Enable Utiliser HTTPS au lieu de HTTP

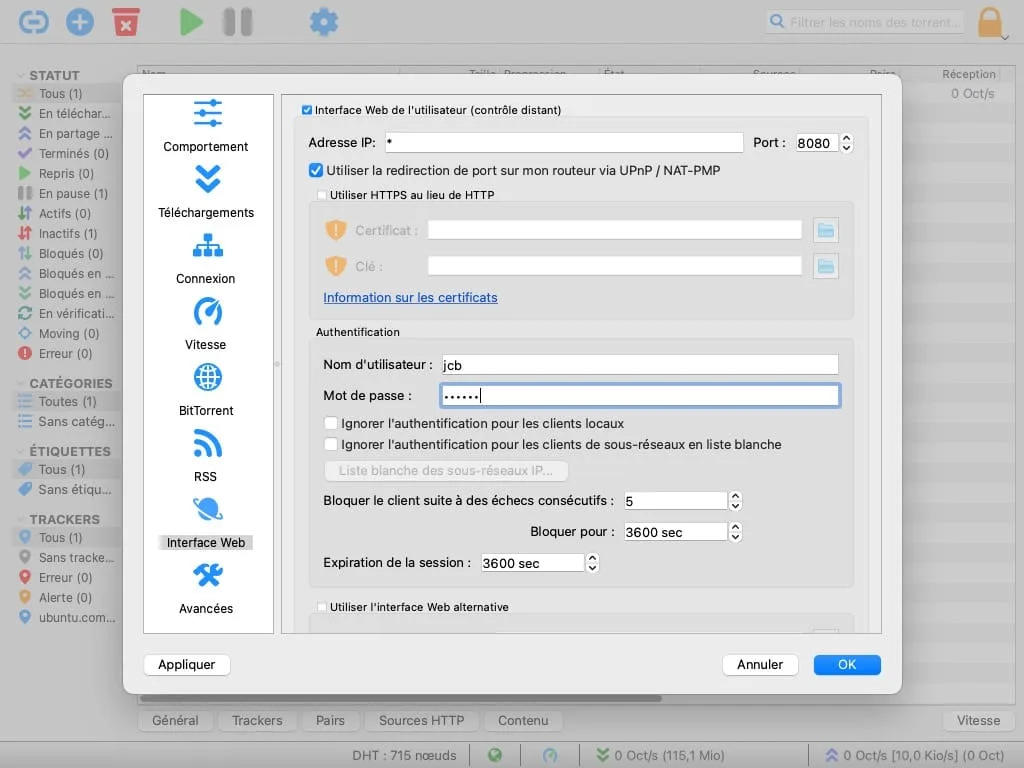click(321, 195)
